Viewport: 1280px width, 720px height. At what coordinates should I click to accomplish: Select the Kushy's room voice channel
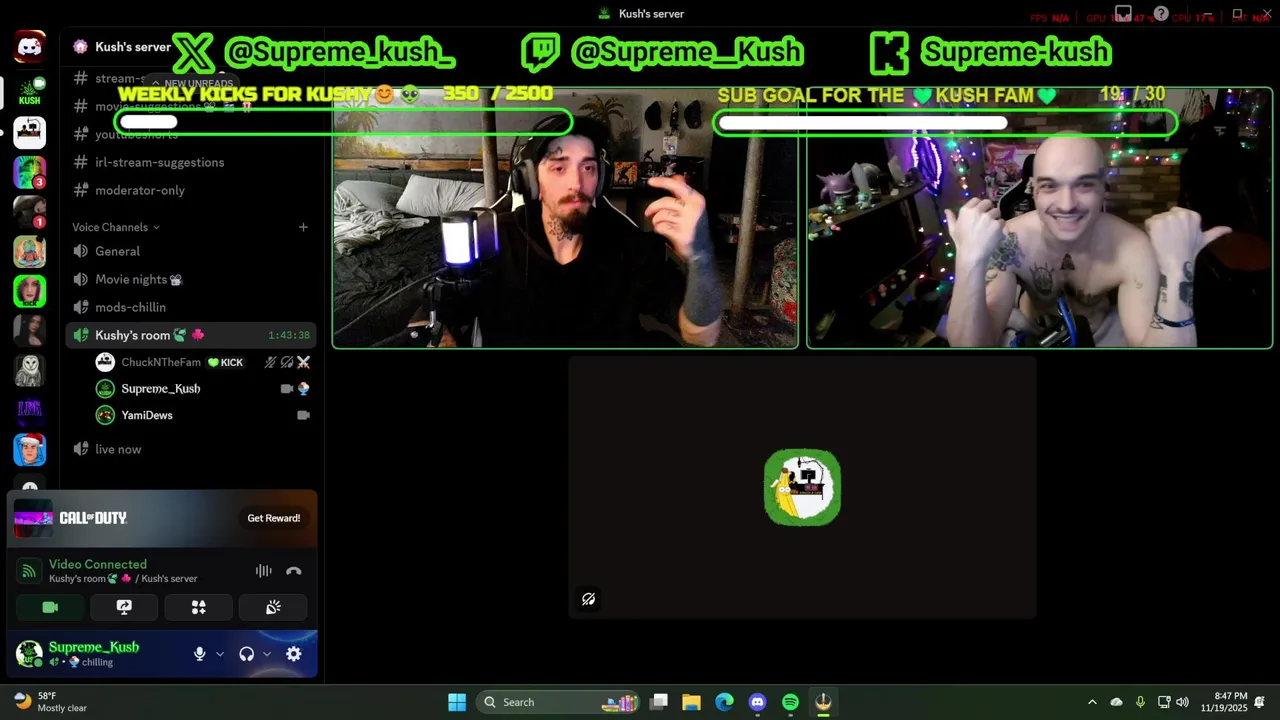[x=192, y=335]
